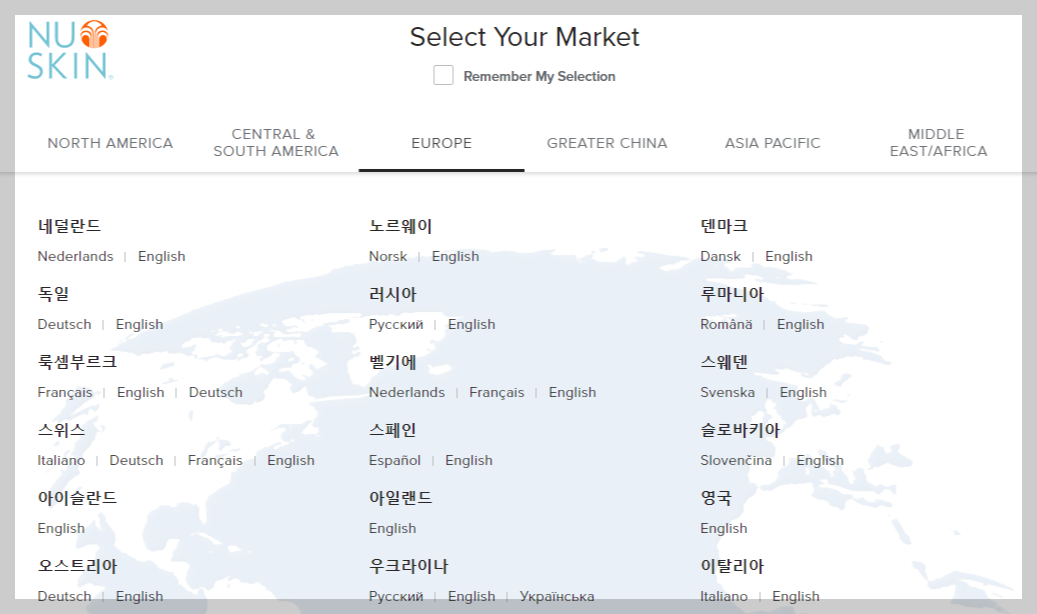Choose English under 스웨덴
Viewport: 1037px width, 614px height.
click(x=803, y=392)
